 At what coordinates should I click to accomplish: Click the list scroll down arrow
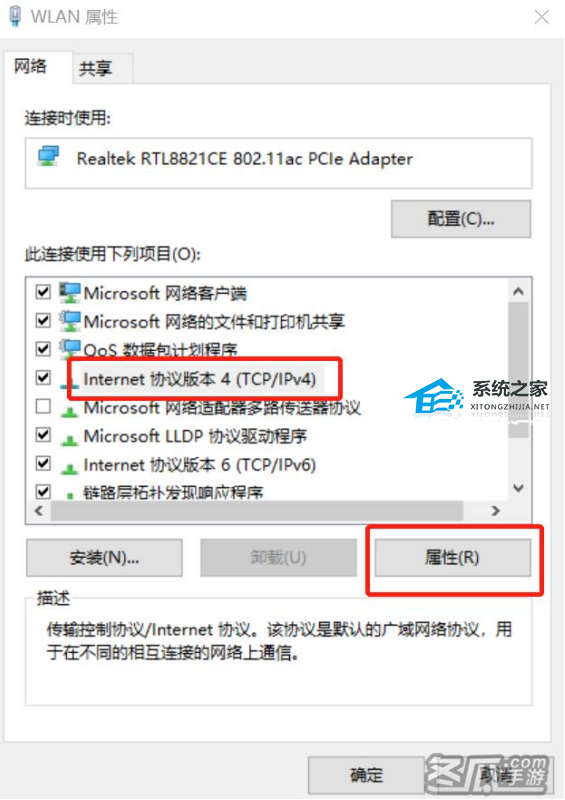(x=519, y=488)
